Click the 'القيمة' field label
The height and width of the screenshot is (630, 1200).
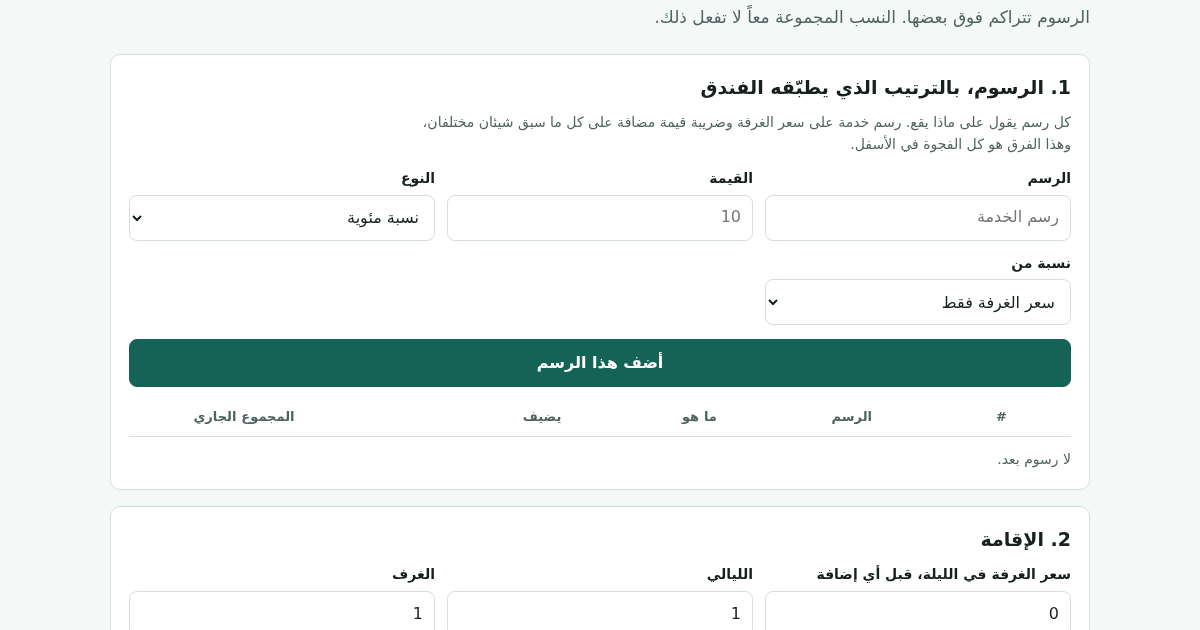click(731, 178)
